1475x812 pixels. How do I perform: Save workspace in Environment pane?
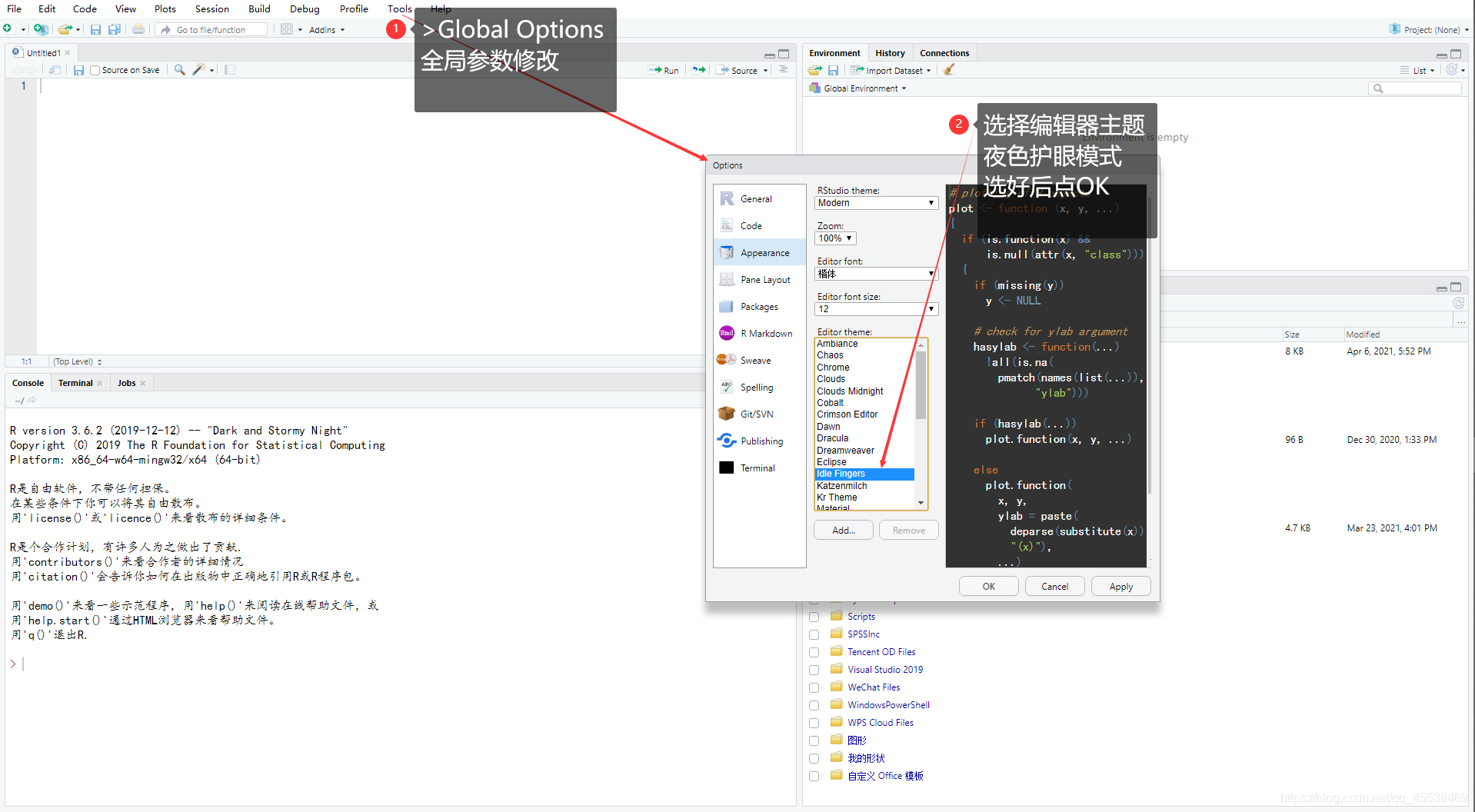click(x=833, y=70)
